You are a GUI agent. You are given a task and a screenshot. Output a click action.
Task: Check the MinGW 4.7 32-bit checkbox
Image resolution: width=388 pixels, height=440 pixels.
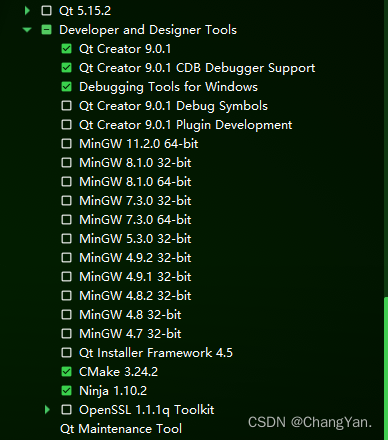66,334
